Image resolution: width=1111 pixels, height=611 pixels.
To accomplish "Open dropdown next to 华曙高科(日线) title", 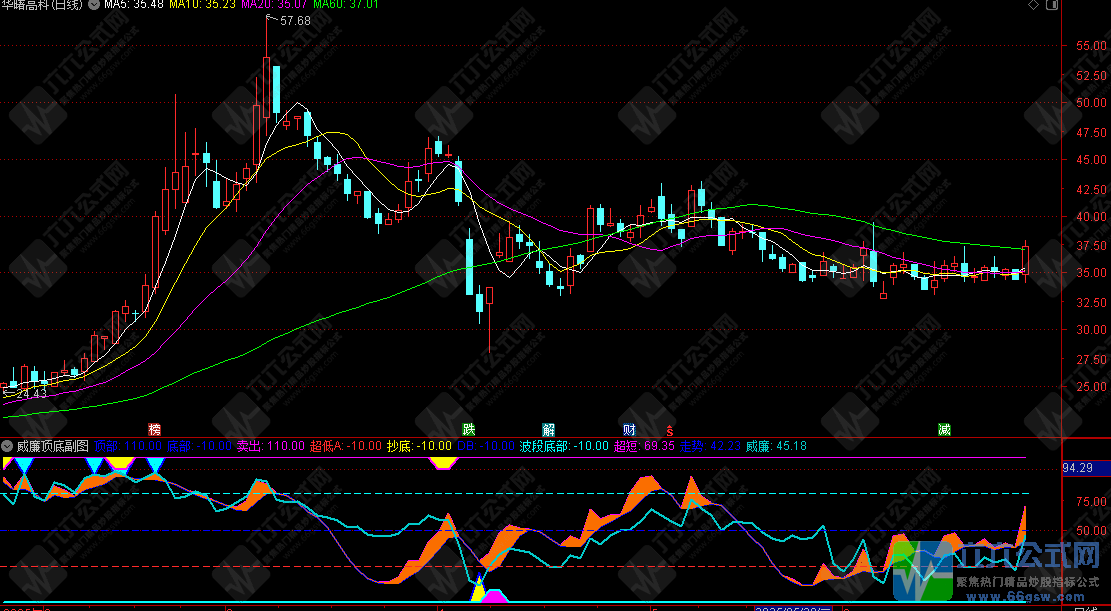I will click(x=93, y=6).
